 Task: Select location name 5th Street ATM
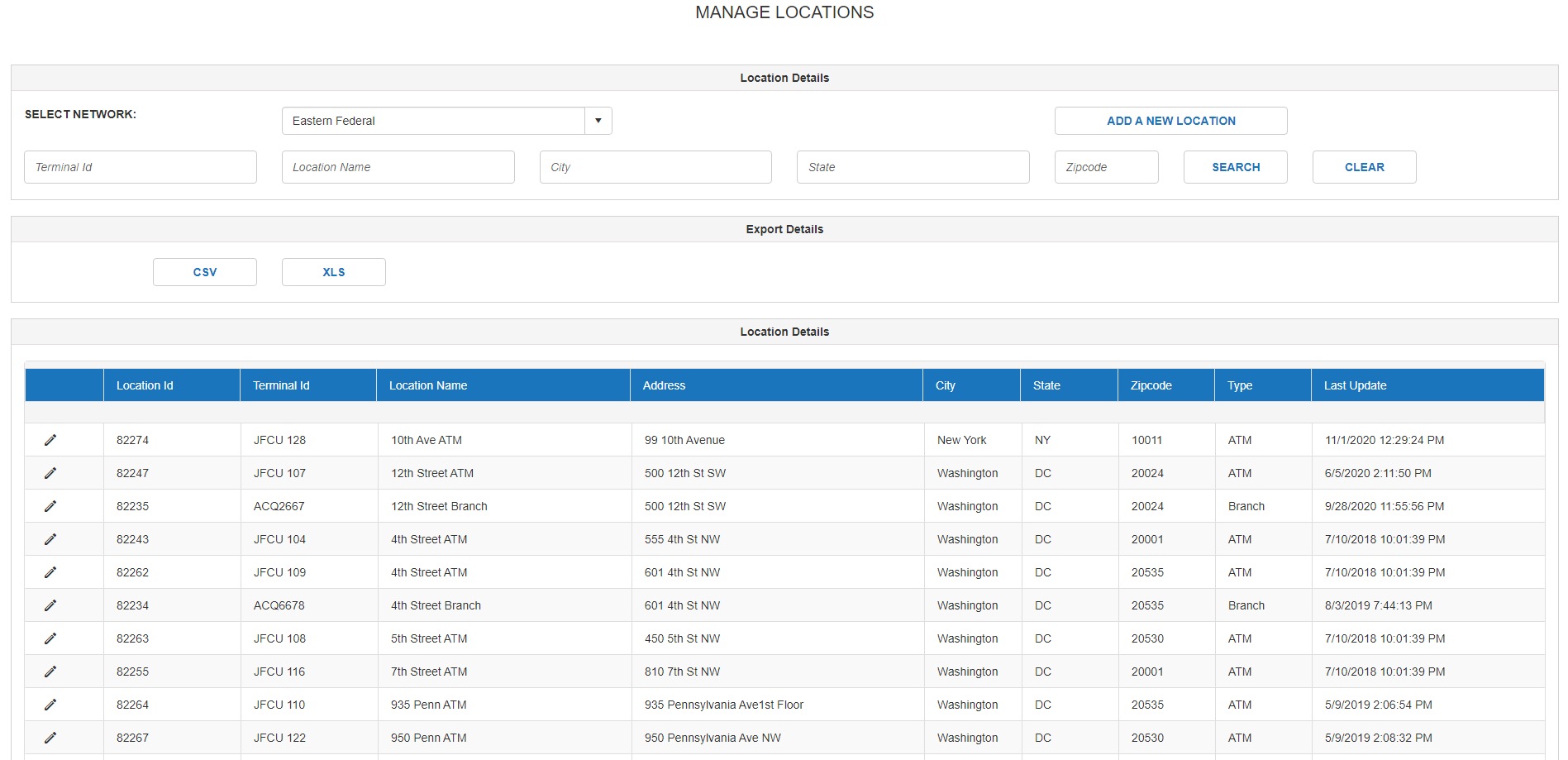429,638
